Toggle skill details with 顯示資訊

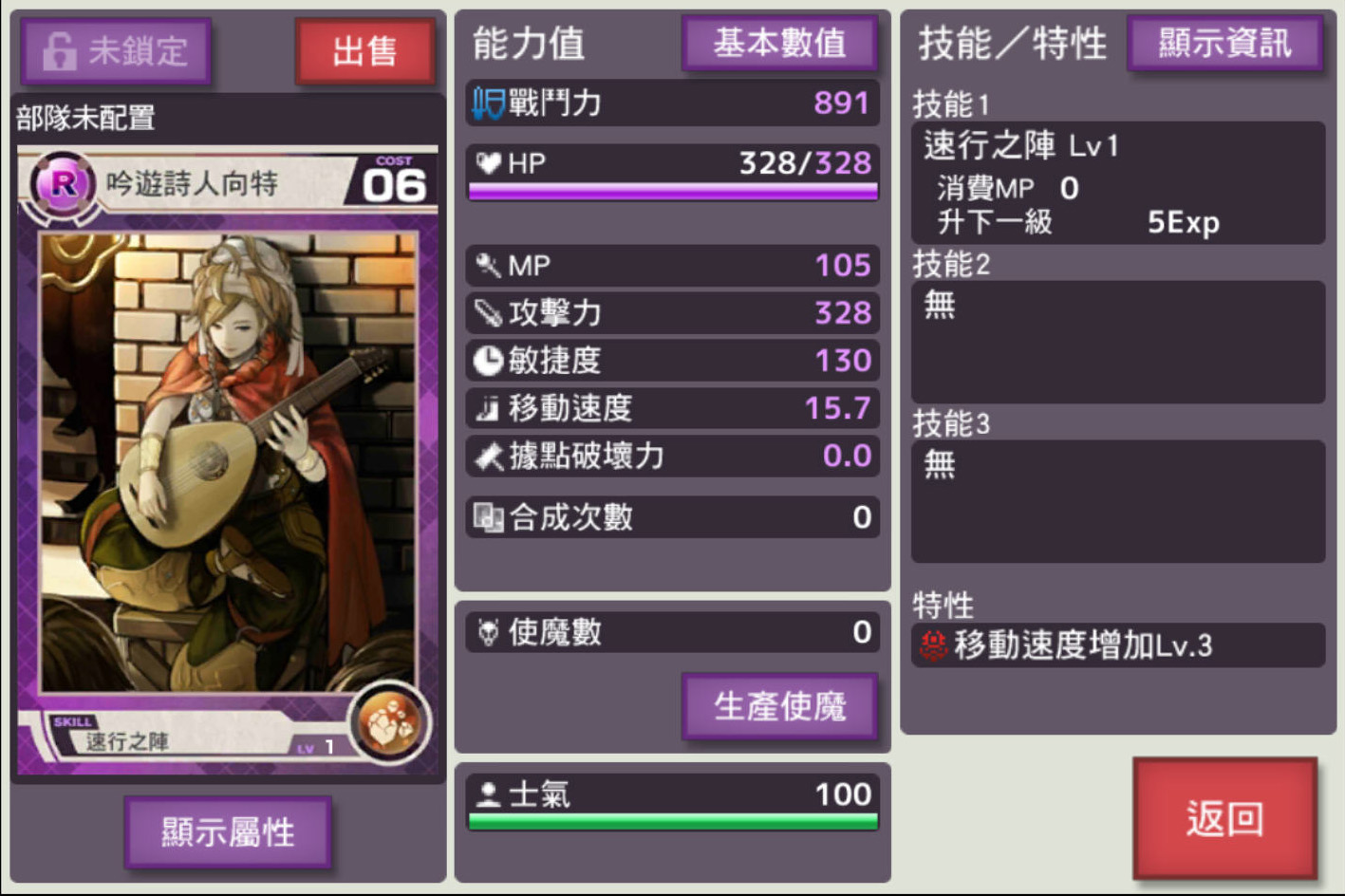click(1224, 43)
